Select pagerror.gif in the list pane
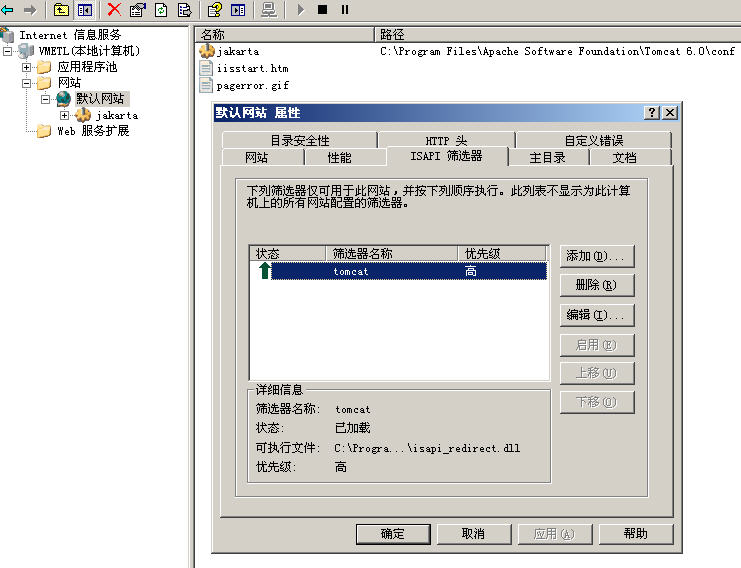 (253, 86)
